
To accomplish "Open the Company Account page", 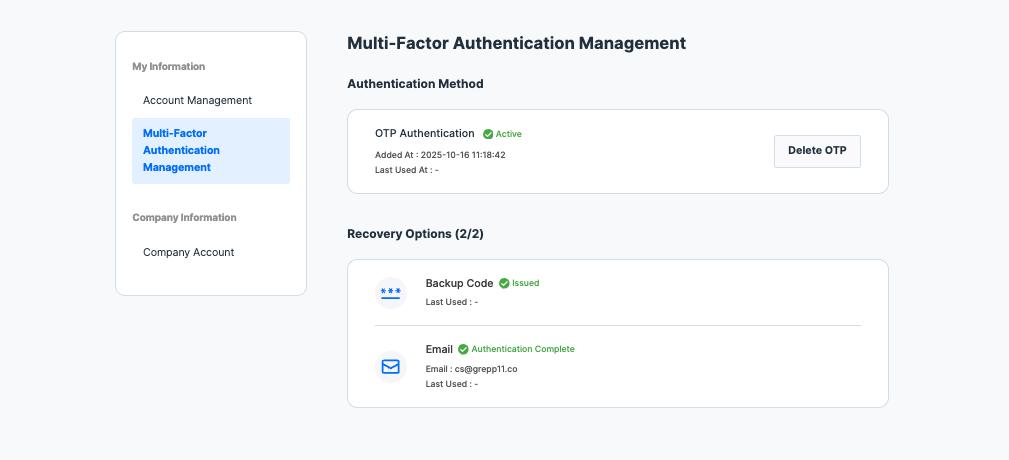I will [188, 252].
